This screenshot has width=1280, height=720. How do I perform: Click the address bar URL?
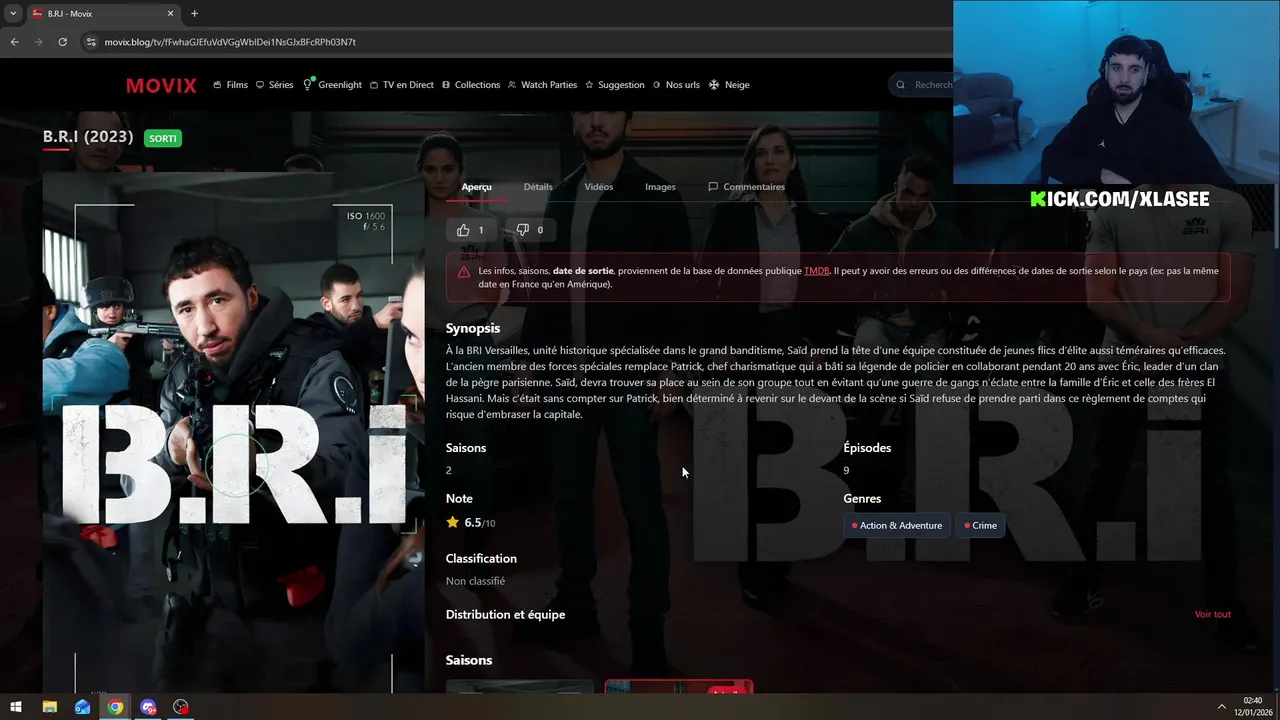[x=230, y=42]
